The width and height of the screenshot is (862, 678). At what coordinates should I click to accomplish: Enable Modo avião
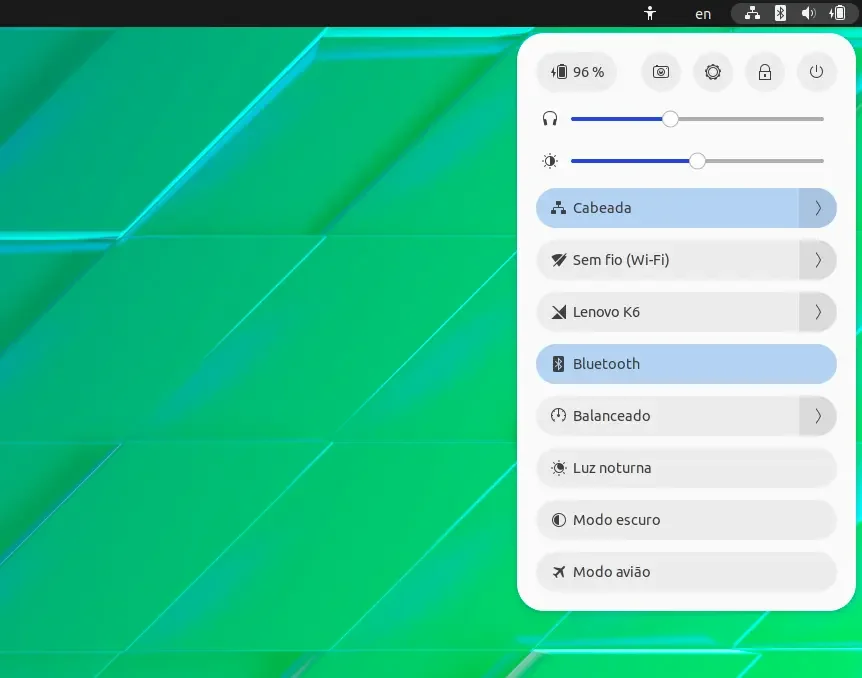click(x=686, y=572)
